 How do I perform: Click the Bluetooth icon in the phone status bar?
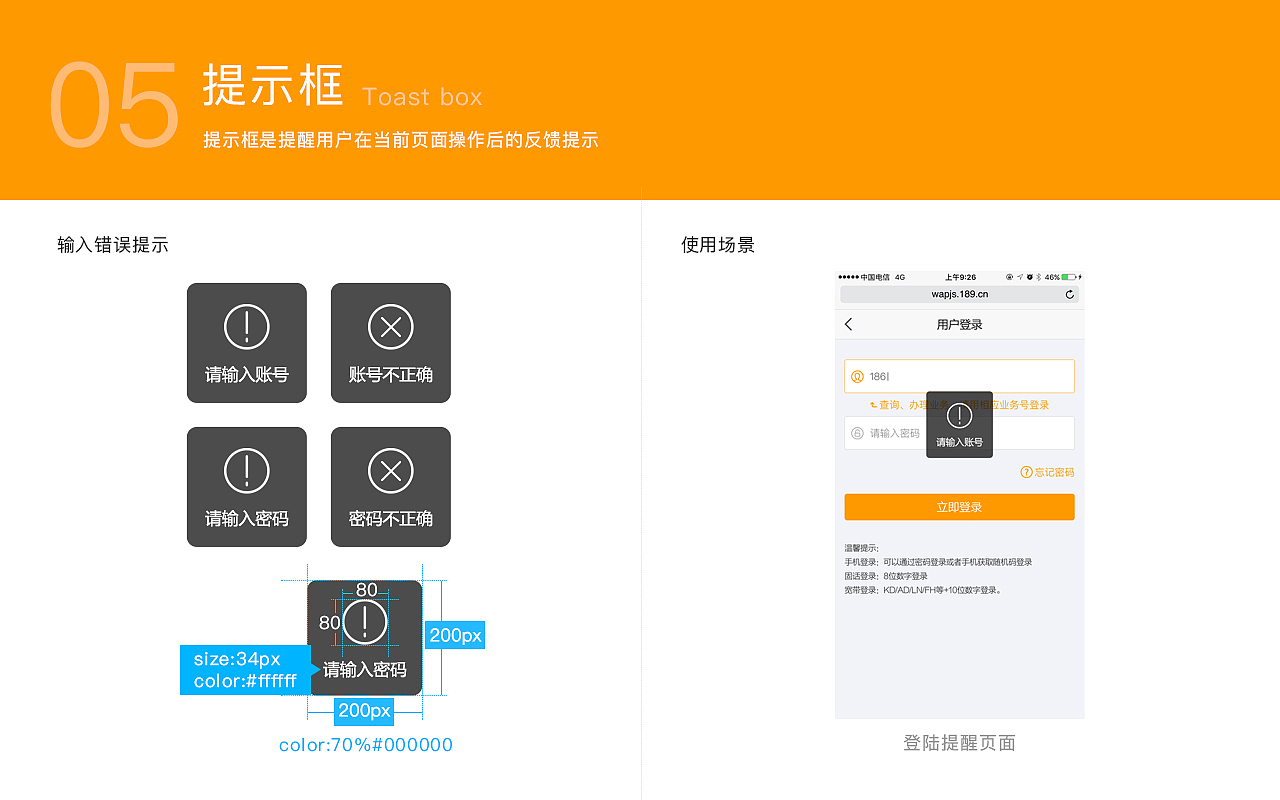pos(1038,277)
